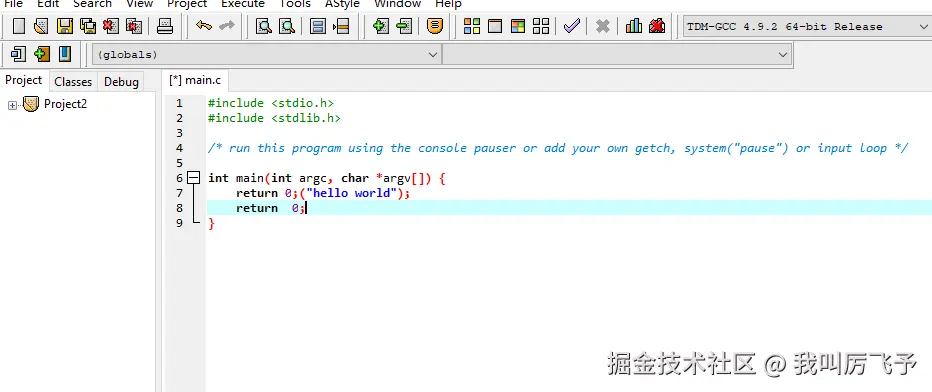This screenshot has height=392, width=932.
Task: Open the Search menu
Action: click(92, 4)
